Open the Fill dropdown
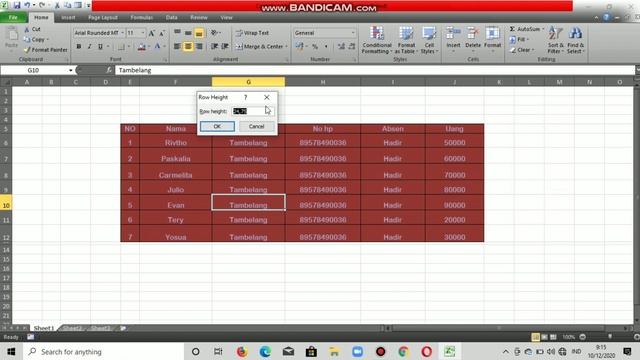The image size is (640, 360). point(519,40)
